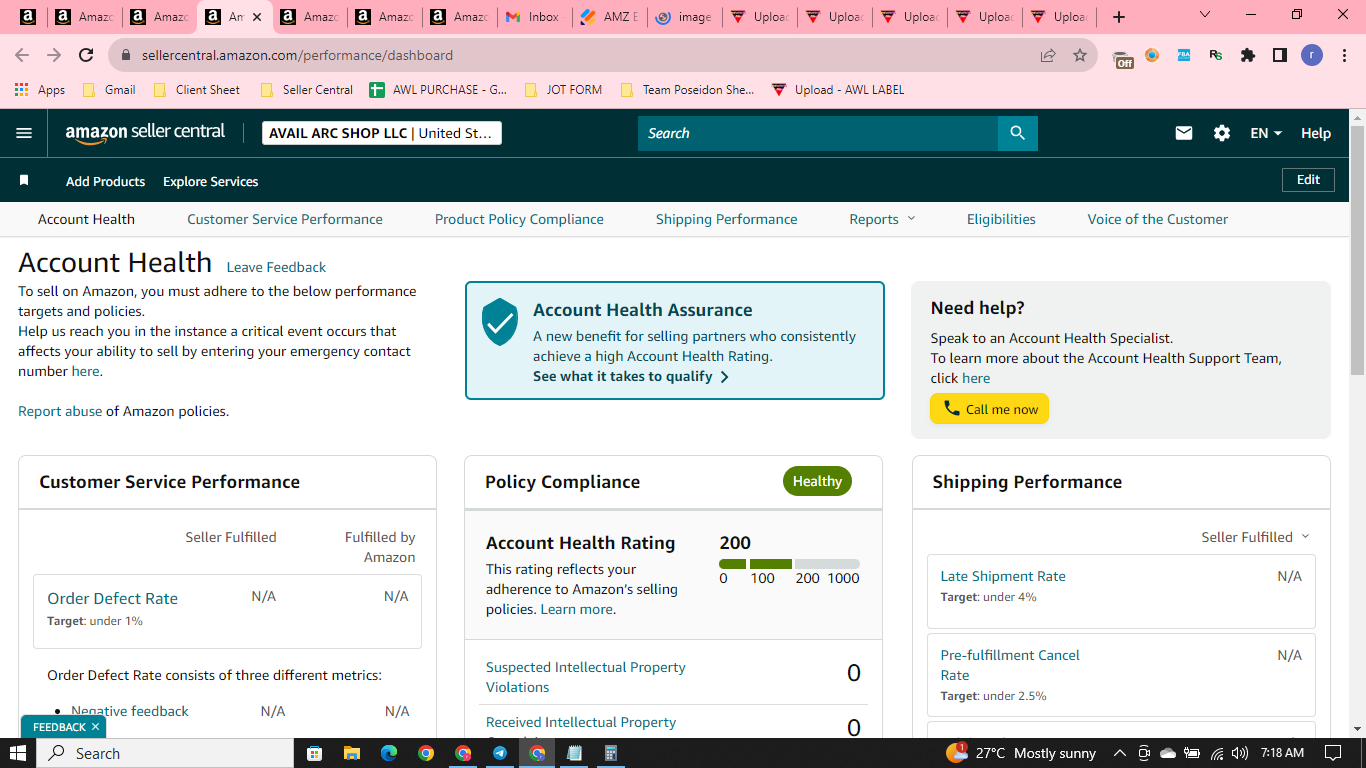Open the FBA extension icon
Screen dimensions: 1366x768
click(1184, 55)
